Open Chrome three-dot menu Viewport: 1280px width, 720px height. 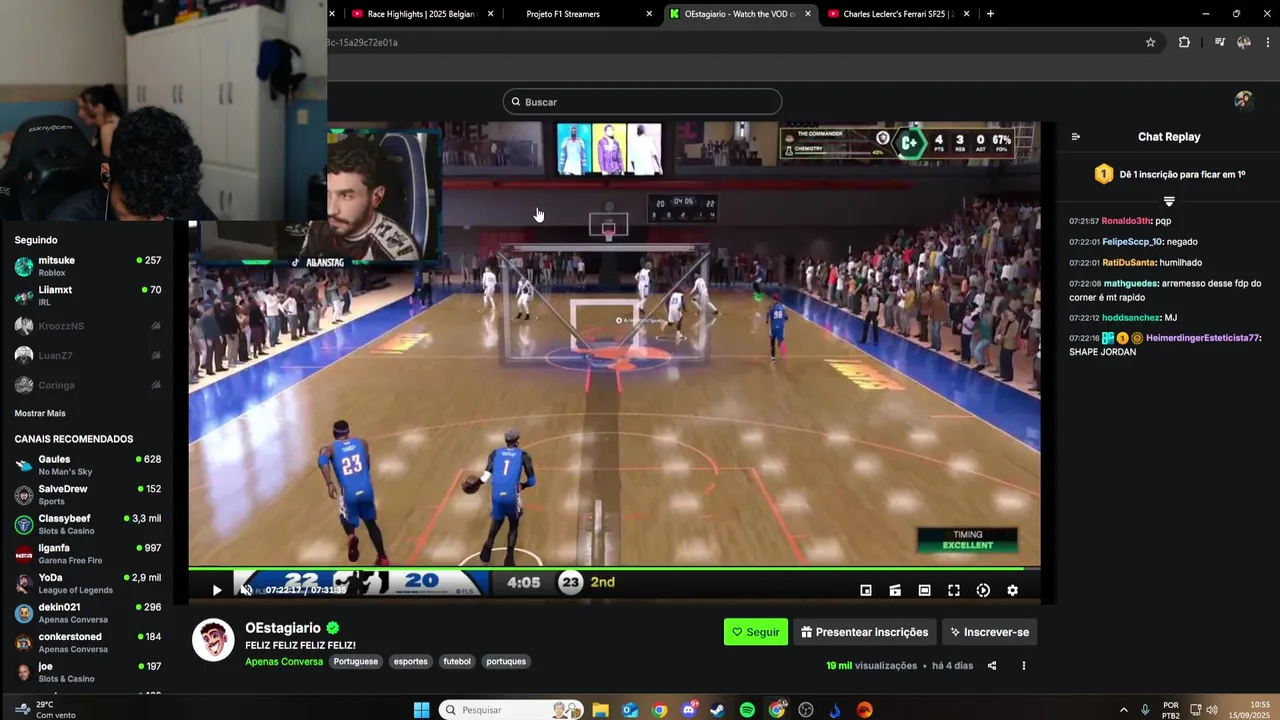[1268, 42]
